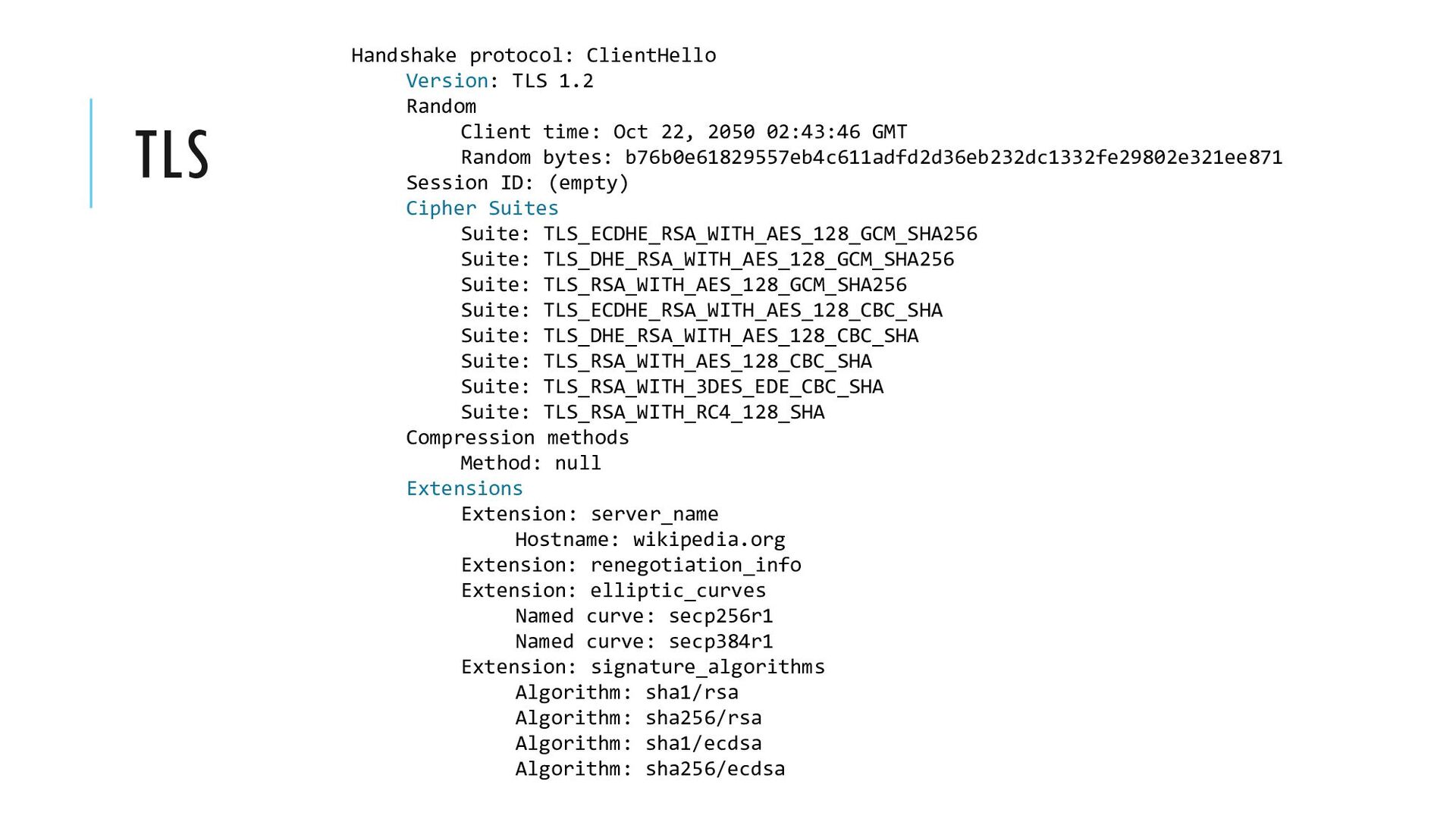Click the blue Extensions heading
1456x819 pixels.
click(464, 488)
